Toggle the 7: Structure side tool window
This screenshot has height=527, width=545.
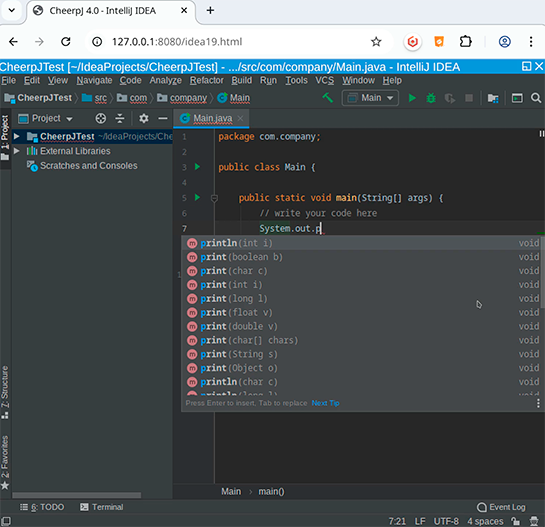coord(5,392)
